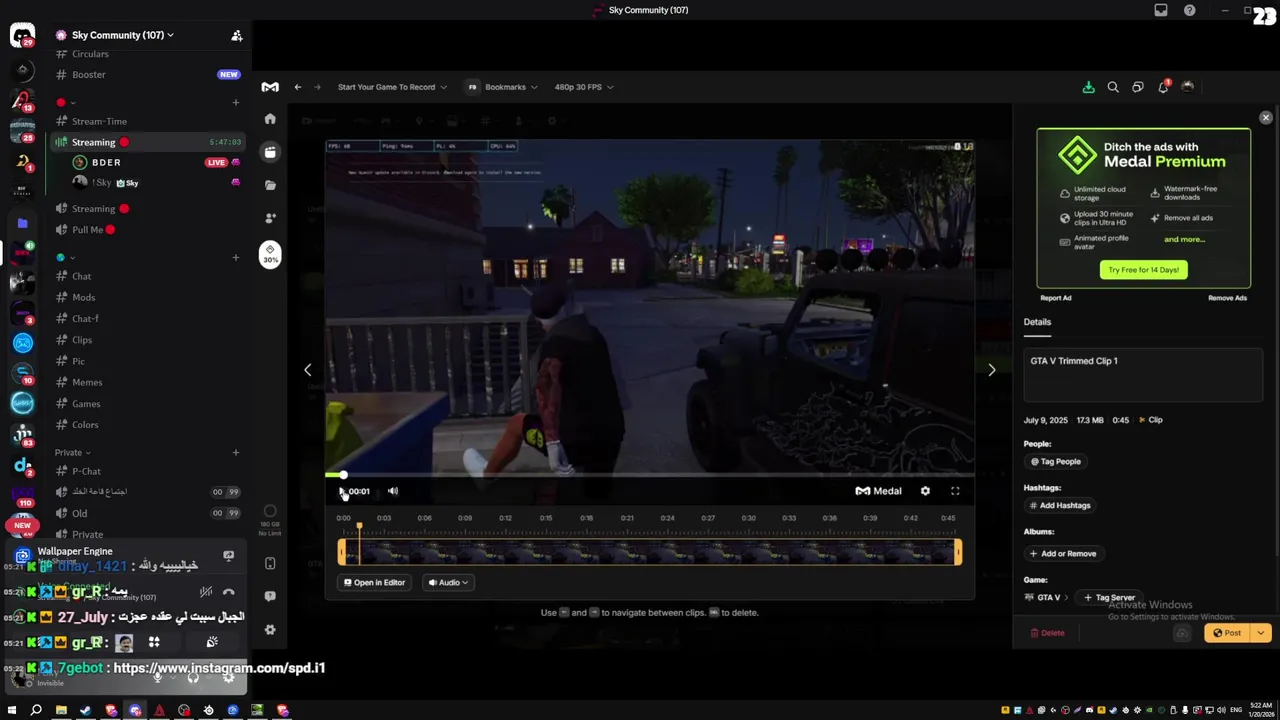1280x720 pixels.
Task: Click the video progress bar scrubber
Action: pyautogui.click(x=343, y=475)
